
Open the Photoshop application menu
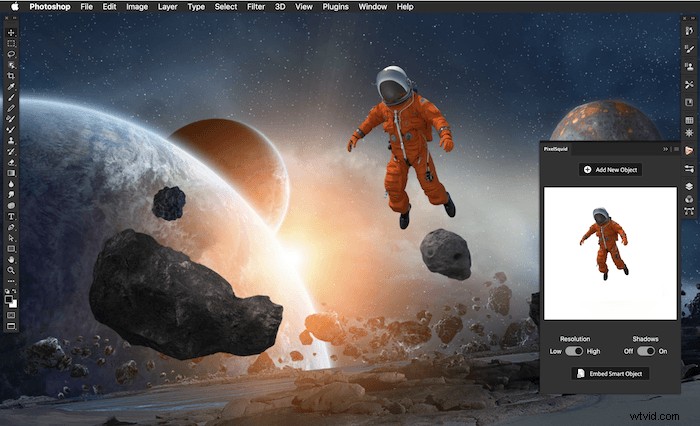(x=50, y=7)
